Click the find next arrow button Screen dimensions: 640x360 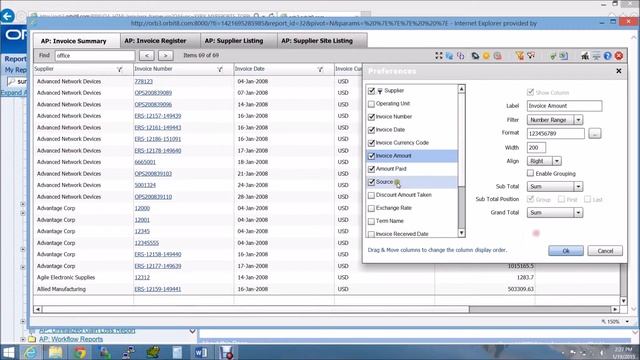pos(165,56)
